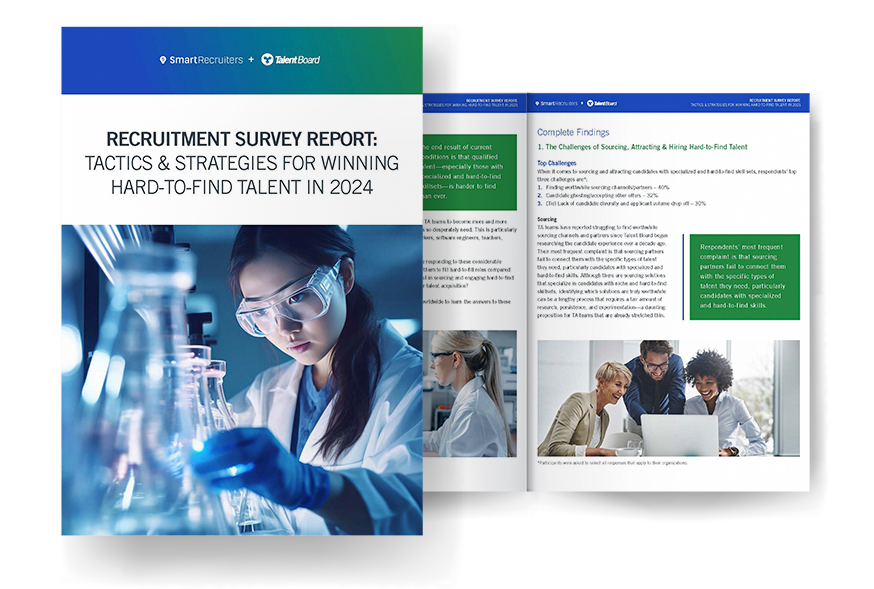Open the three-colleagues photo on right page

point(667,398)
